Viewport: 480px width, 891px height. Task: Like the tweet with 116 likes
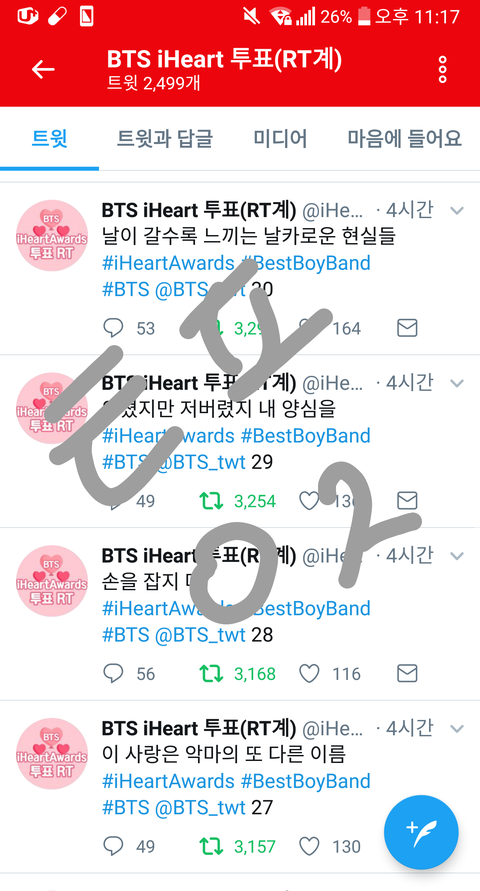pos(309,673)
